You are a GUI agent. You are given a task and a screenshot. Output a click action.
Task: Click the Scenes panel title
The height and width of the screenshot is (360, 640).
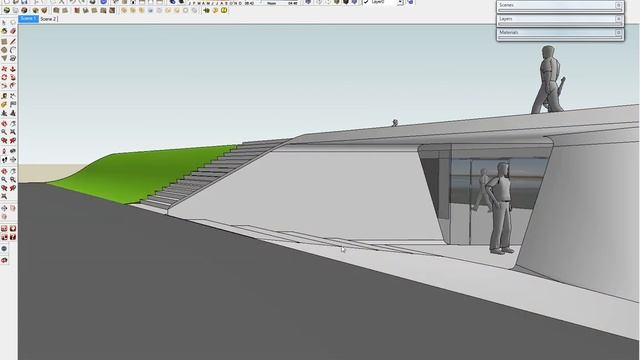[x=507, y=5]
